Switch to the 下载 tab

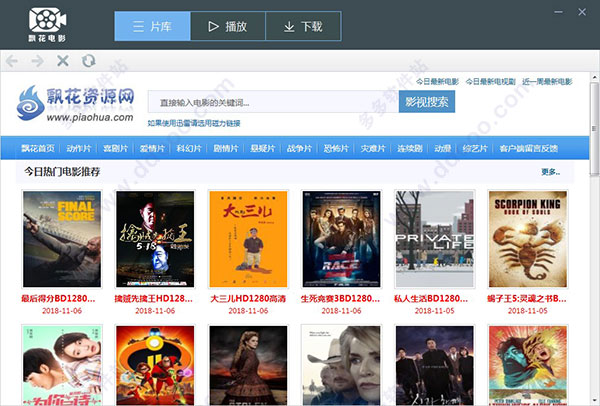[x=303, y=26]
